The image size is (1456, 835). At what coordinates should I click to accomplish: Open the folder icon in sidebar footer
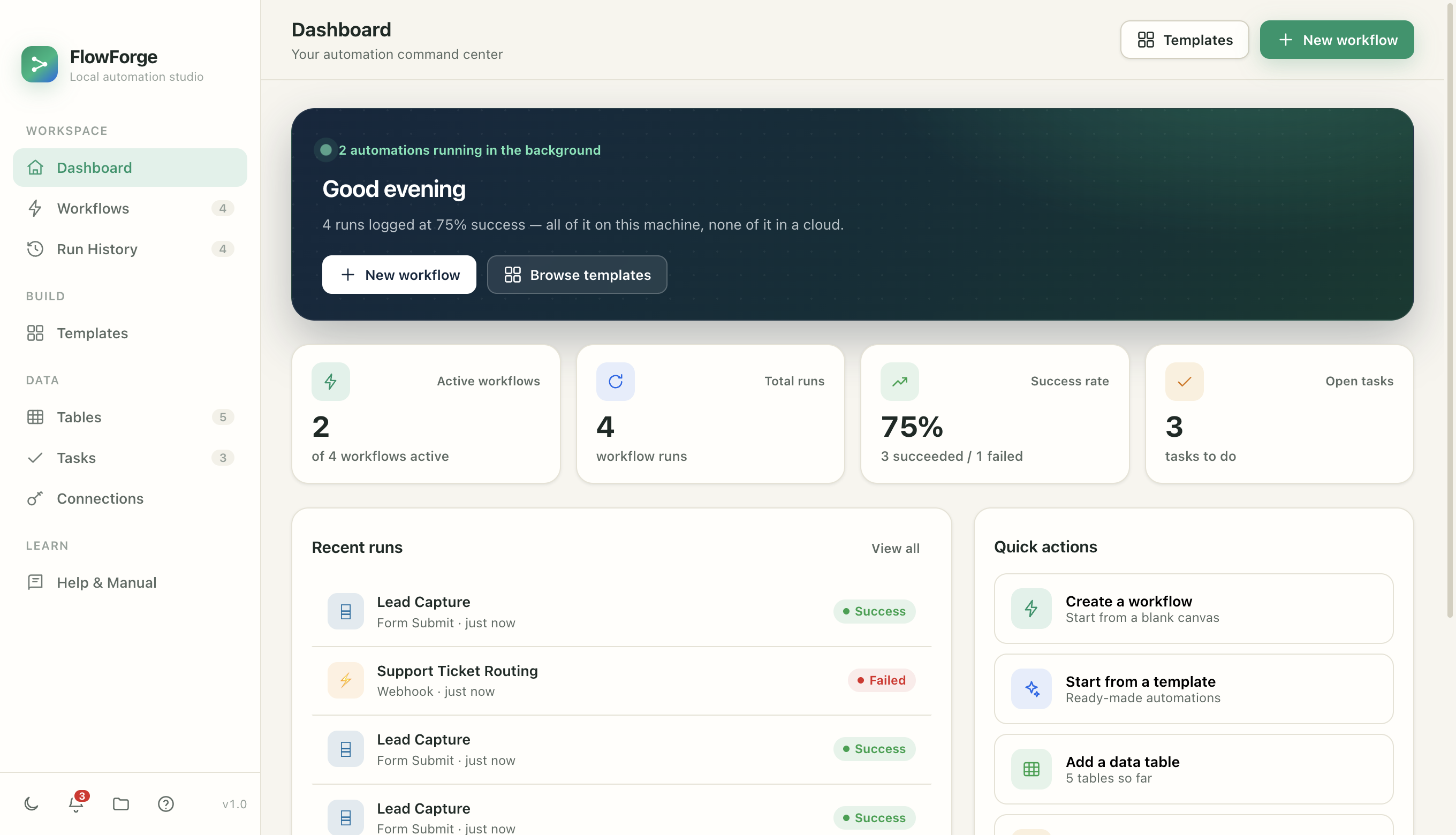121,804
